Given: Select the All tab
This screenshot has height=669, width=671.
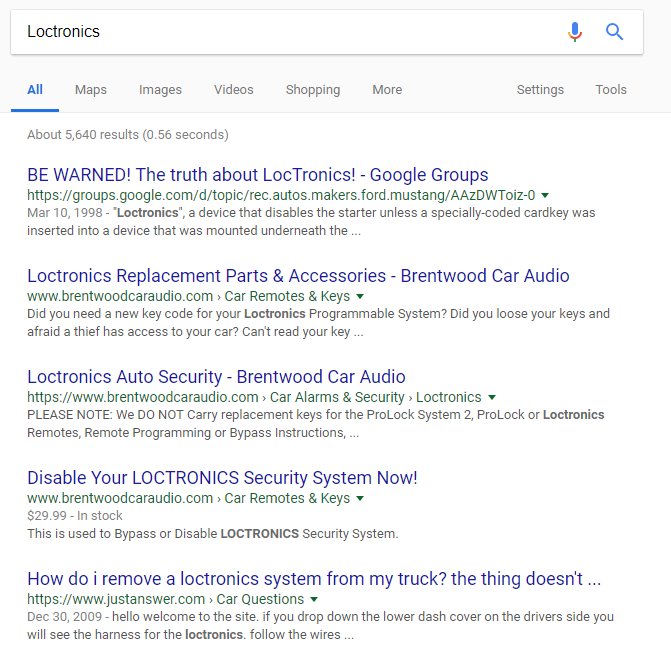Looking at the screenshot, I should tap(35, 89).
